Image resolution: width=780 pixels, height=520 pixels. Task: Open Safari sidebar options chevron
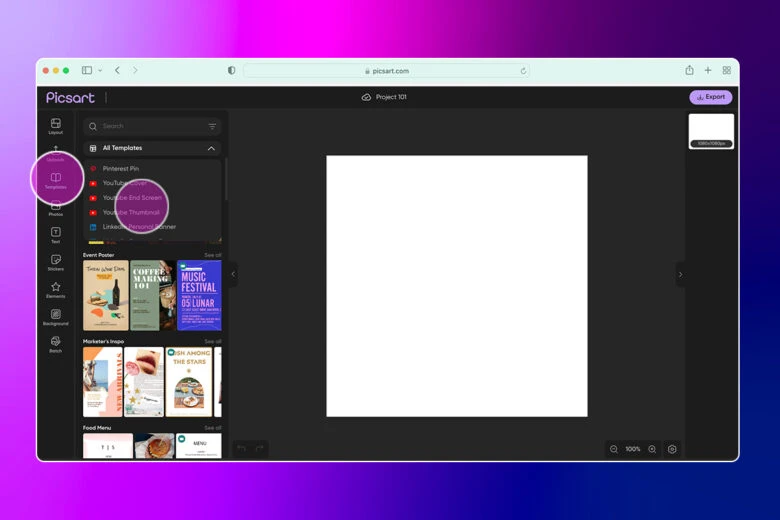(x=100, y=71)
